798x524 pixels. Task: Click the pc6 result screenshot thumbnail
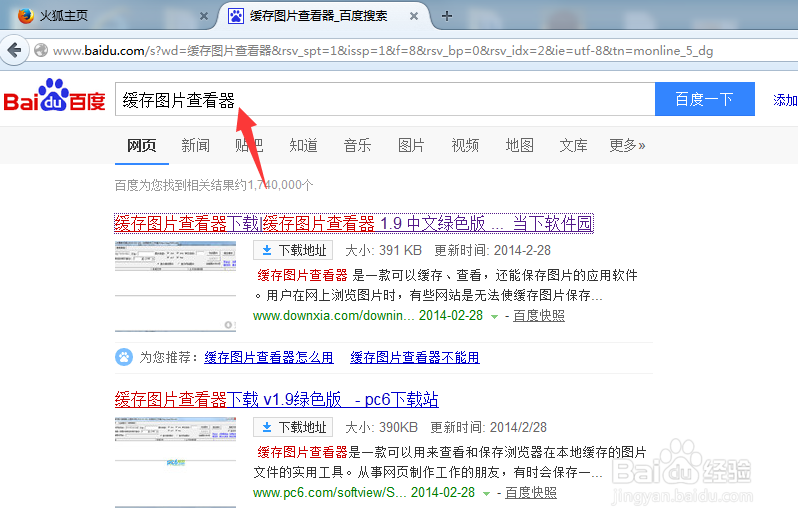[175, 463]
